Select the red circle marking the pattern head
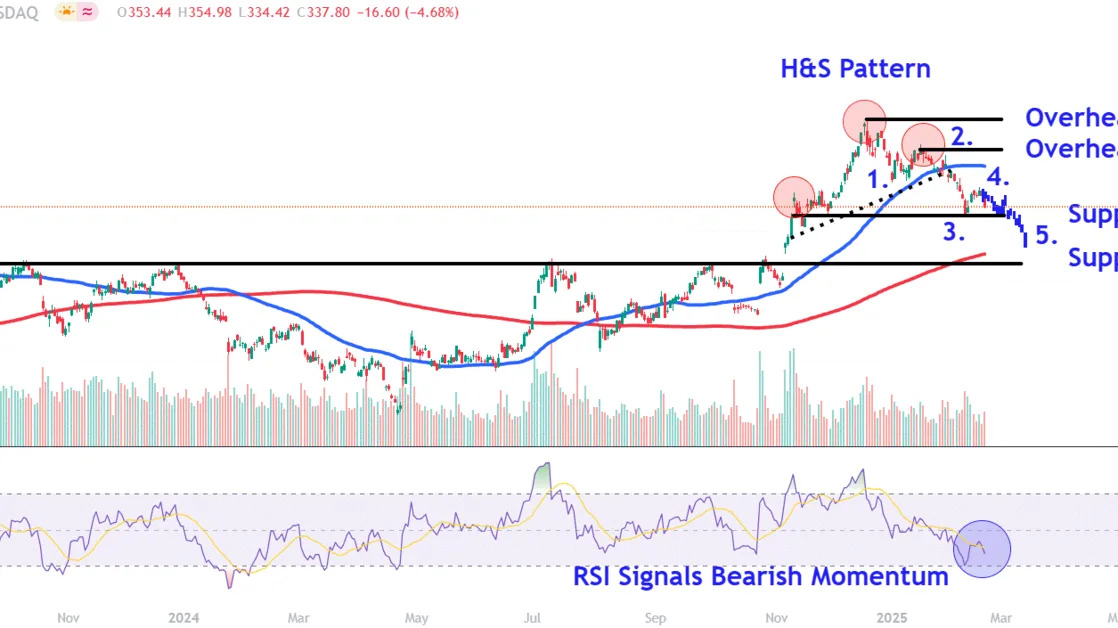 864,122
